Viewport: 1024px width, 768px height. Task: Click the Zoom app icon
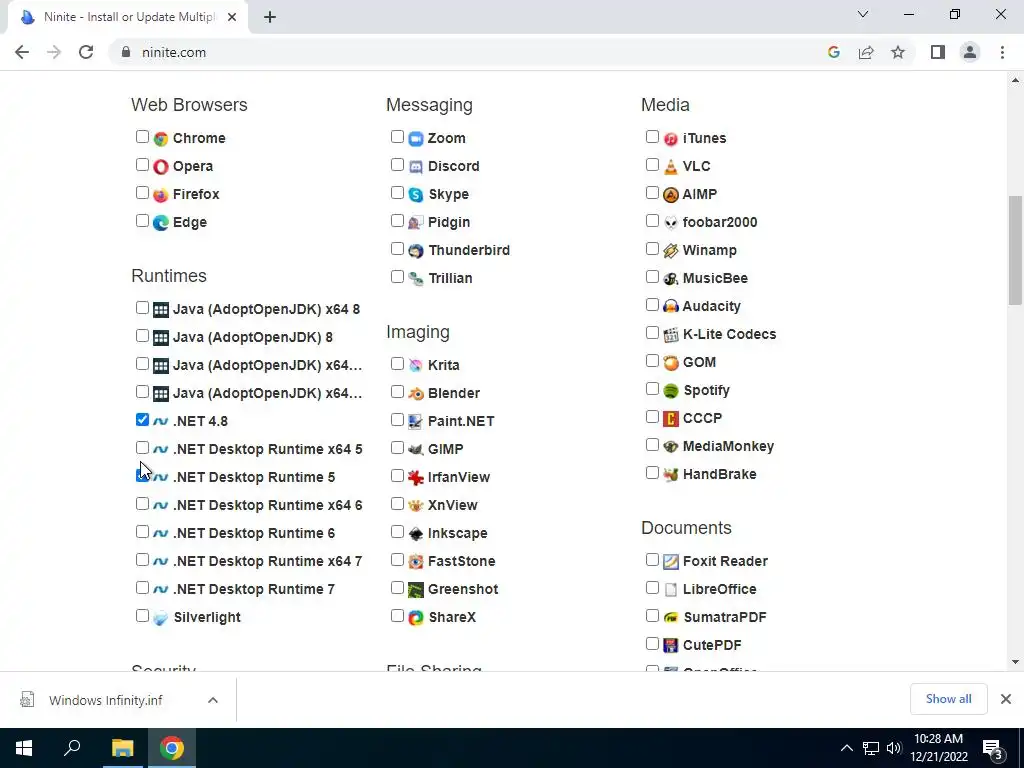click(416, 138)
